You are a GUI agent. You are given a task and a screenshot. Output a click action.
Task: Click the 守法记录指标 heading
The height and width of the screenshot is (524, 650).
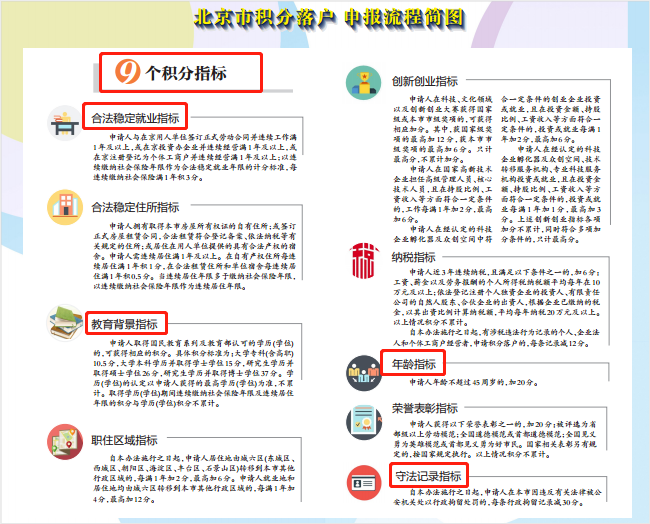[x=426, y=476]
